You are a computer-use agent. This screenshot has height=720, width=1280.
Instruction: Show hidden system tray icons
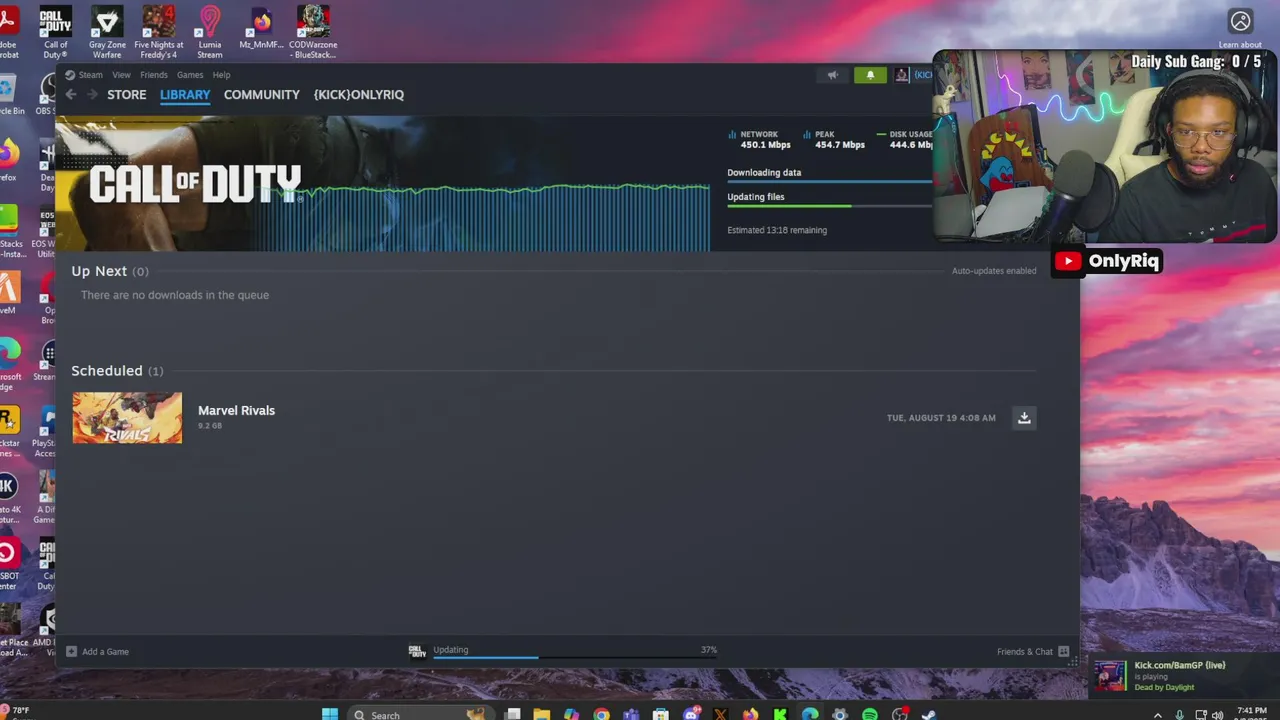pos(1158,715)
